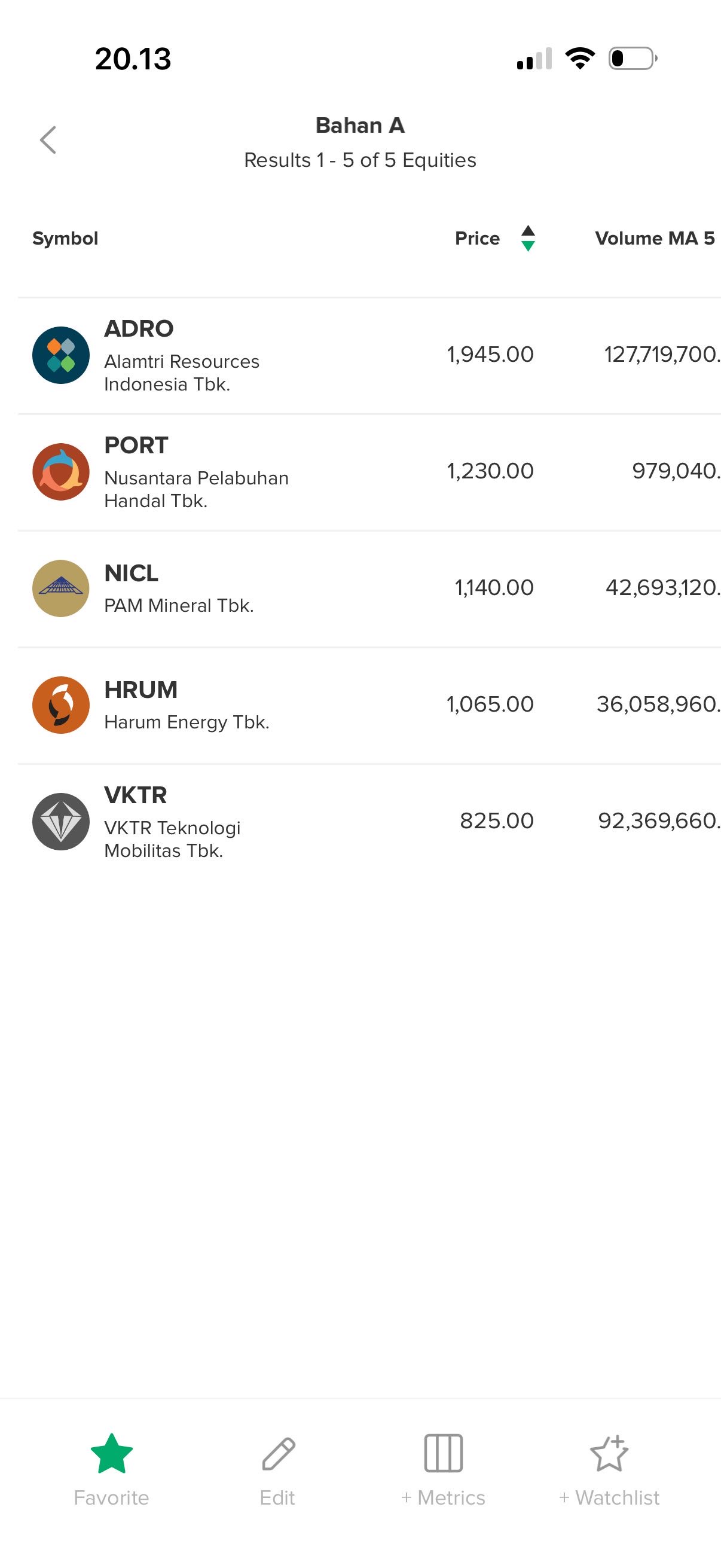Tap the ADRO company logo

(61, 355)
